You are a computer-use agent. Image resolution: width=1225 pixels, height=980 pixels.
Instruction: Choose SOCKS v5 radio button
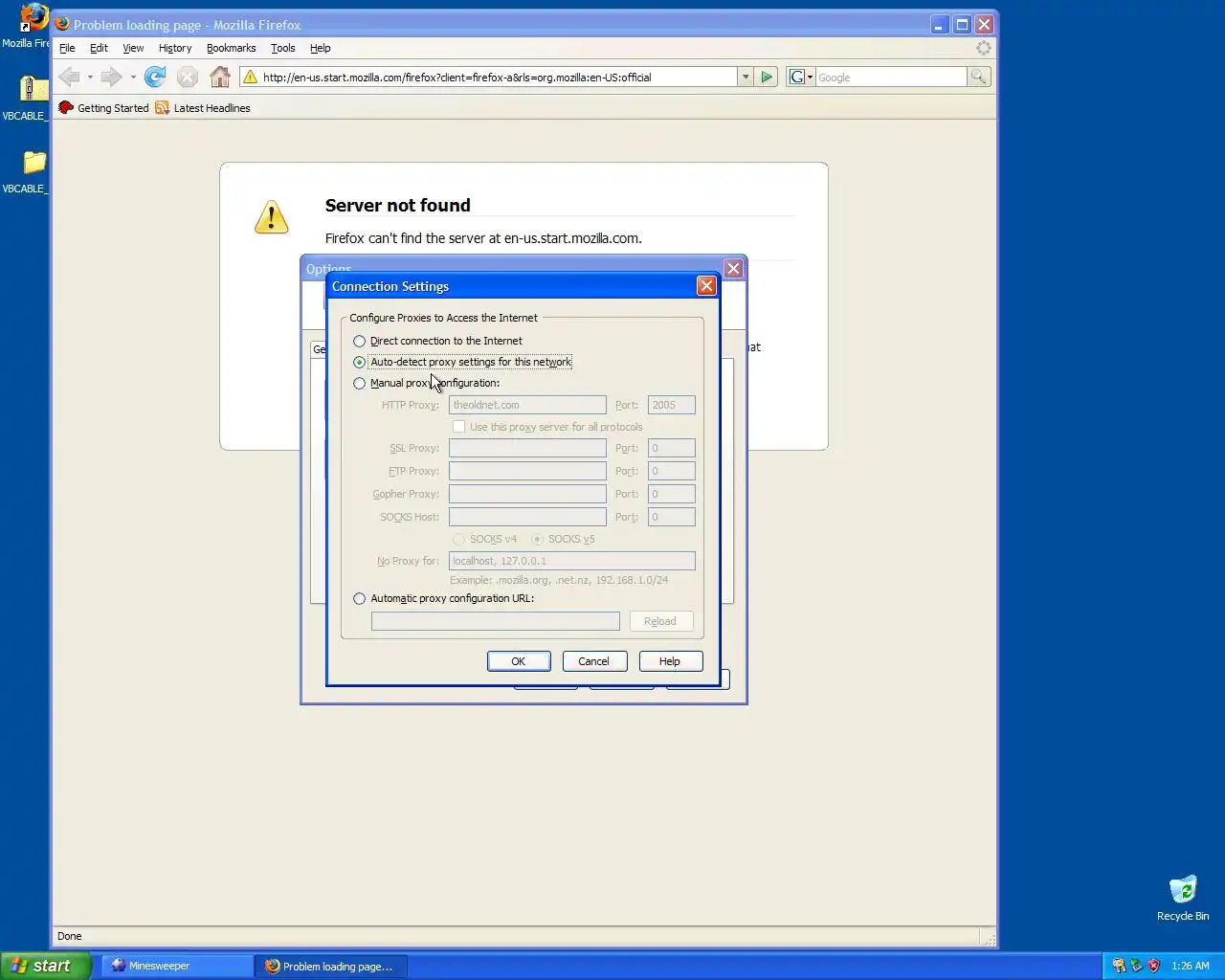pos(537,539)
